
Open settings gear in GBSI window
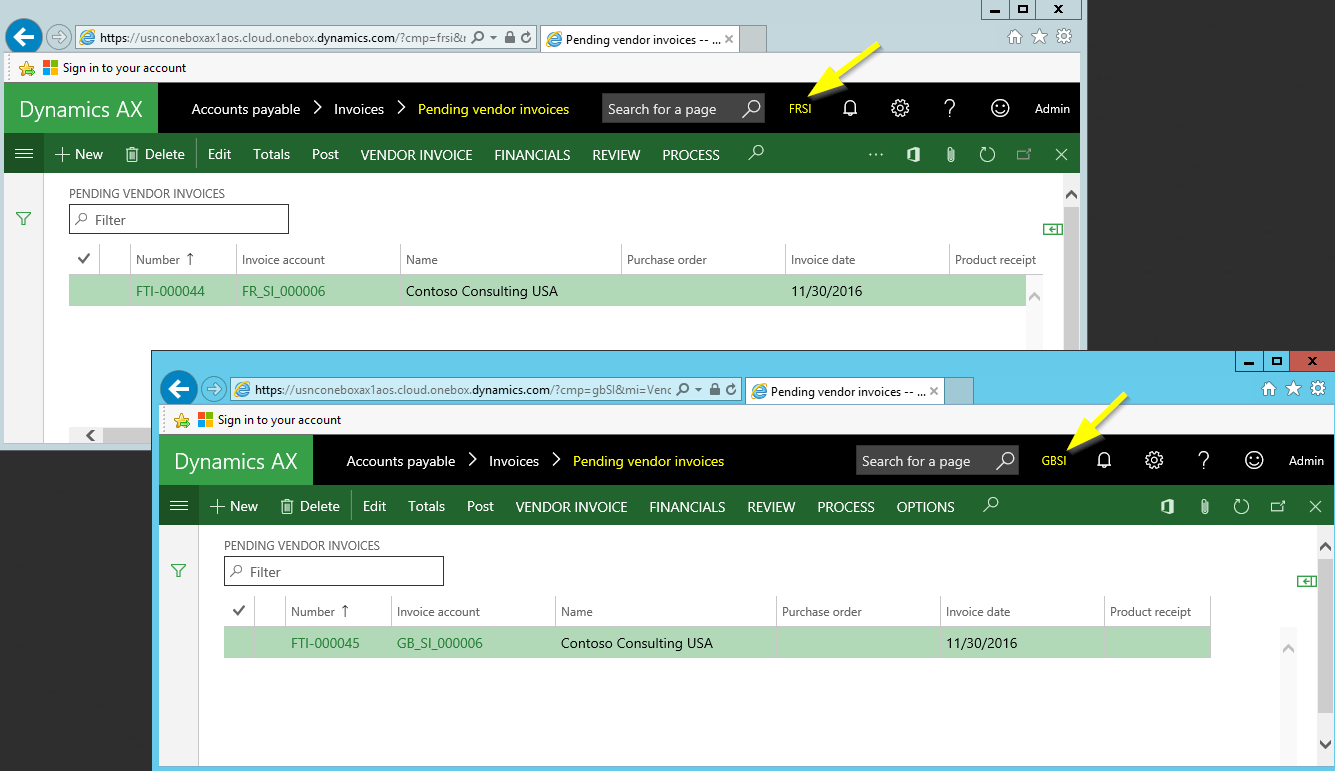click(1154, 460)
